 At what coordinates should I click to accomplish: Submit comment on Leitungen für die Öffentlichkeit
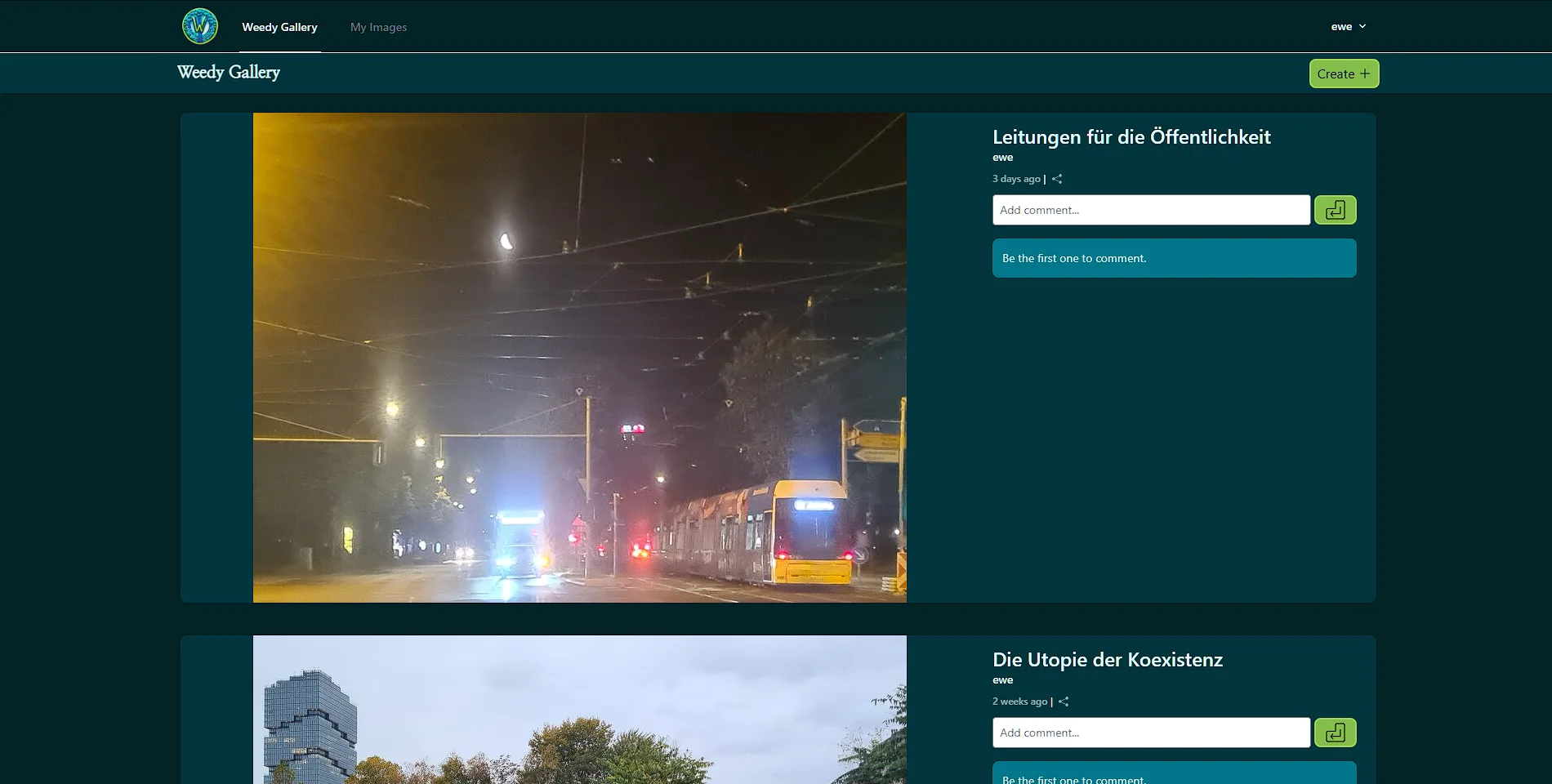tap(1335, 210)
